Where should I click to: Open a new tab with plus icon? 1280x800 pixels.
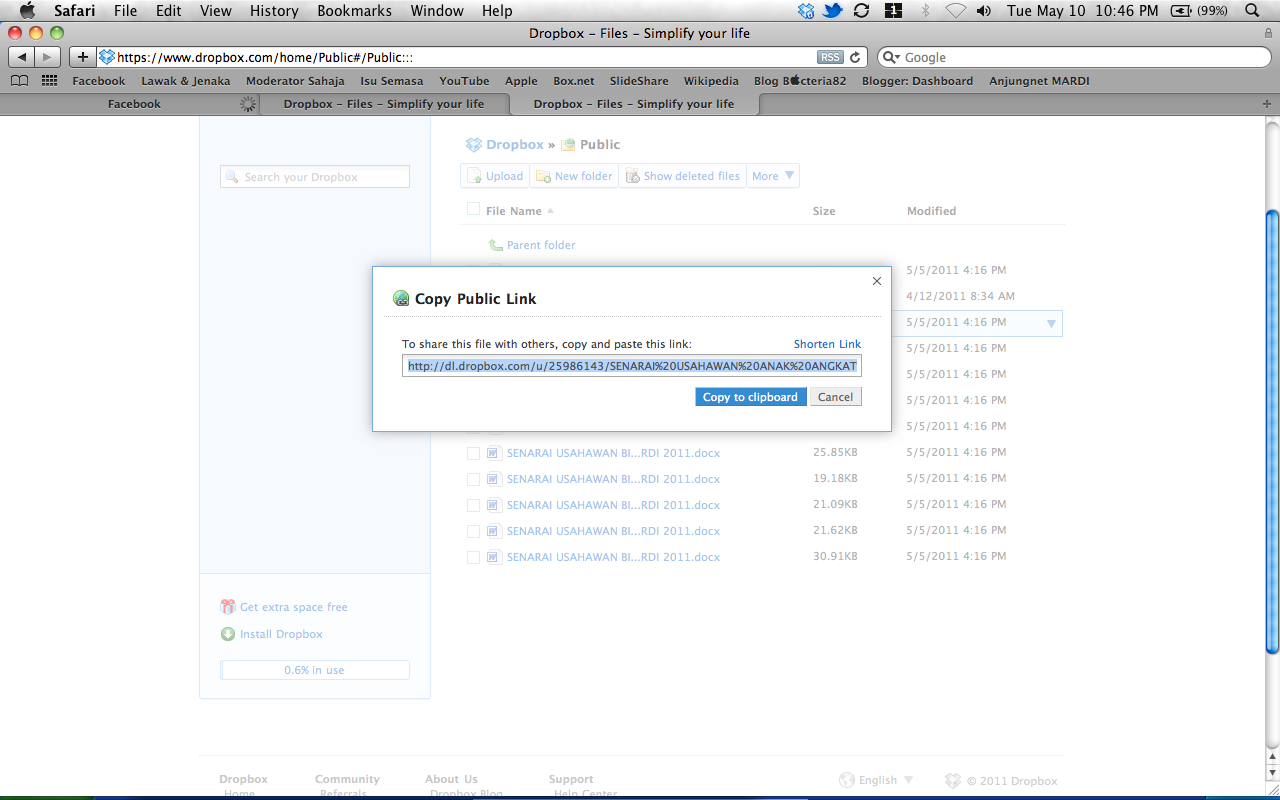1267,104
